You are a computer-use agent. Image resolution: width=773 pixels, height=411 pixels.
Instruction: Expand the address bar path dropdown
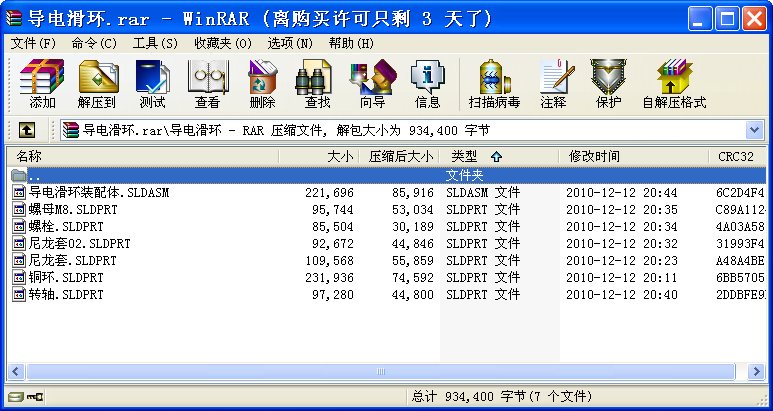[754, 130]
